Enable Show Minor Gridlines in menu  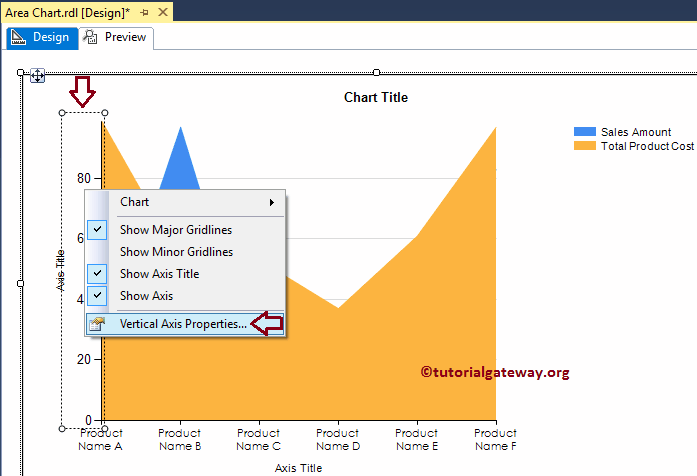pos(176,252)
